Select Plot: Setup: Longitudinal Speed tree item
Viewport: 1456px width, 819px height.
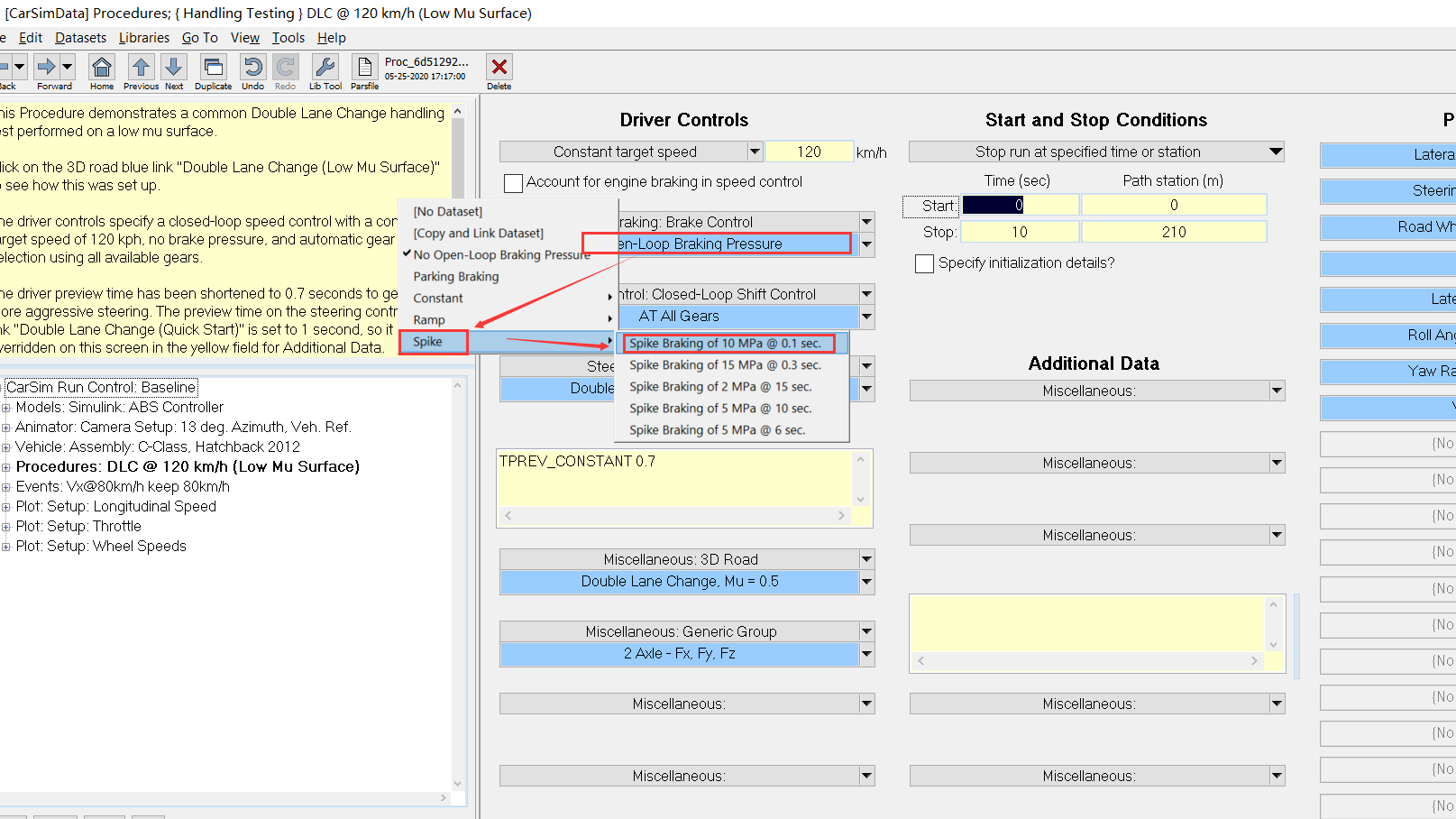(x=116, y=506)
